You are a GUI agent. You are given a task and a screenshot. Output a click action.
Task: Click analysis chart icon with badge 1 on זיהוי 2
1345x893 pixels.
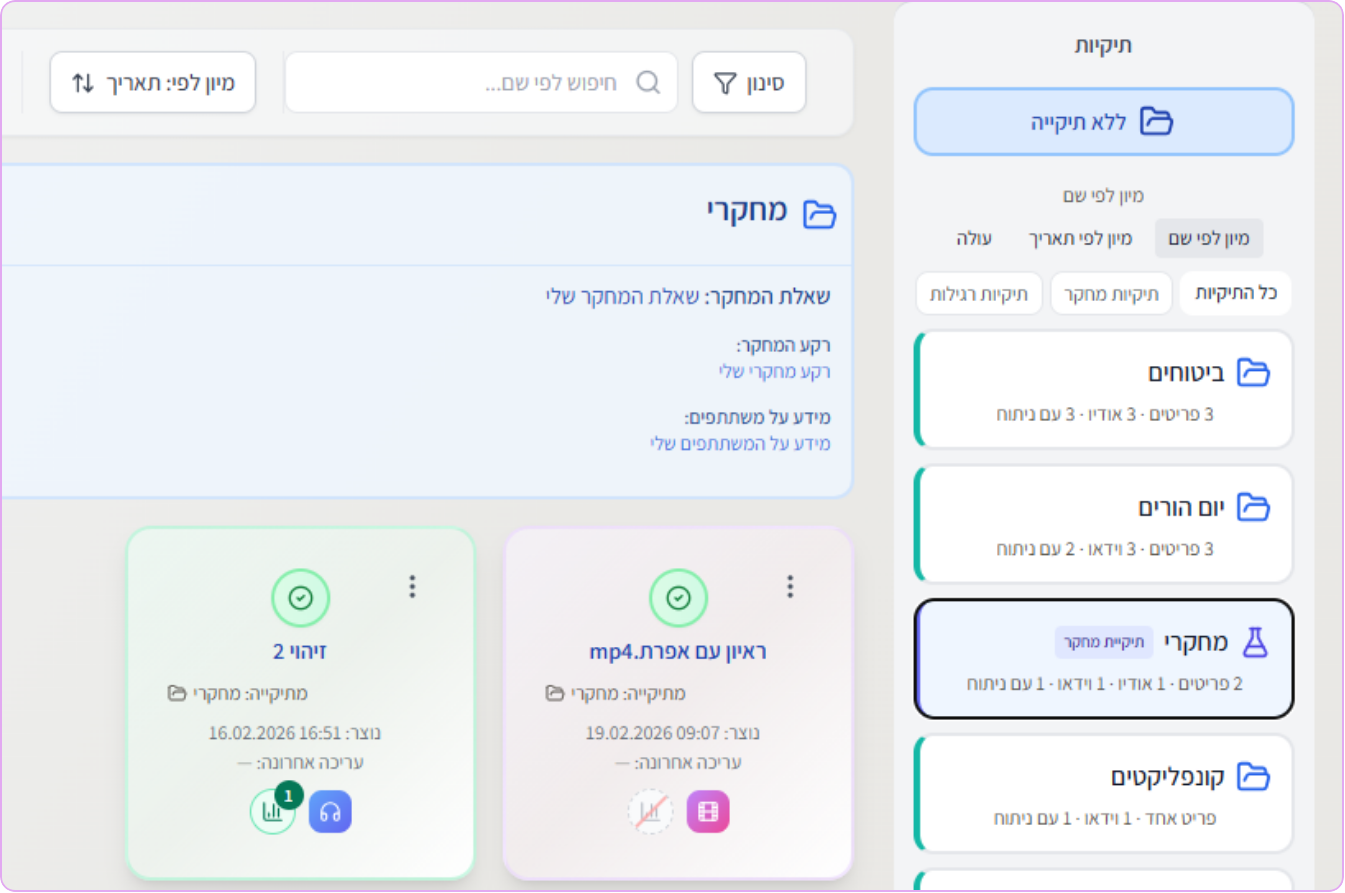[273, 812]
